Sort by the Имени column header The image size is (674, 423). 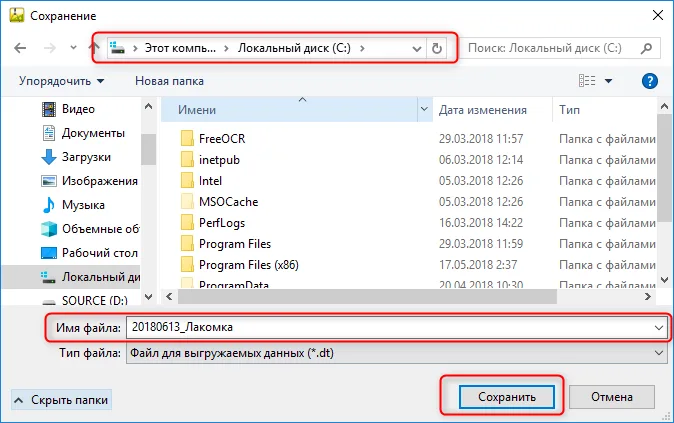[289, 110]
